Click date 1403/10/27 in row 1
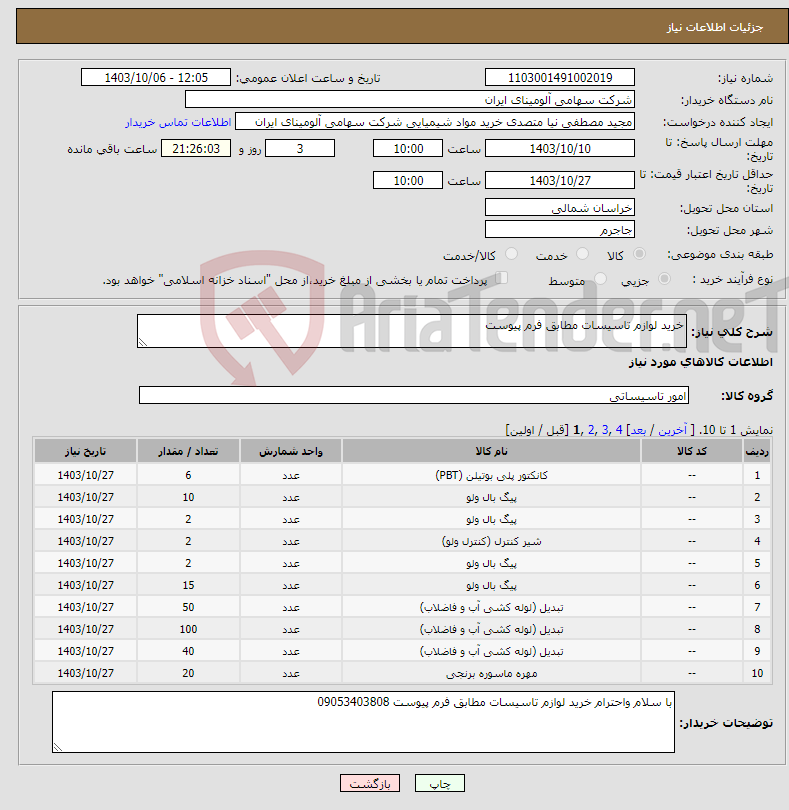The image size is (789, 810). tap(85, 475)
